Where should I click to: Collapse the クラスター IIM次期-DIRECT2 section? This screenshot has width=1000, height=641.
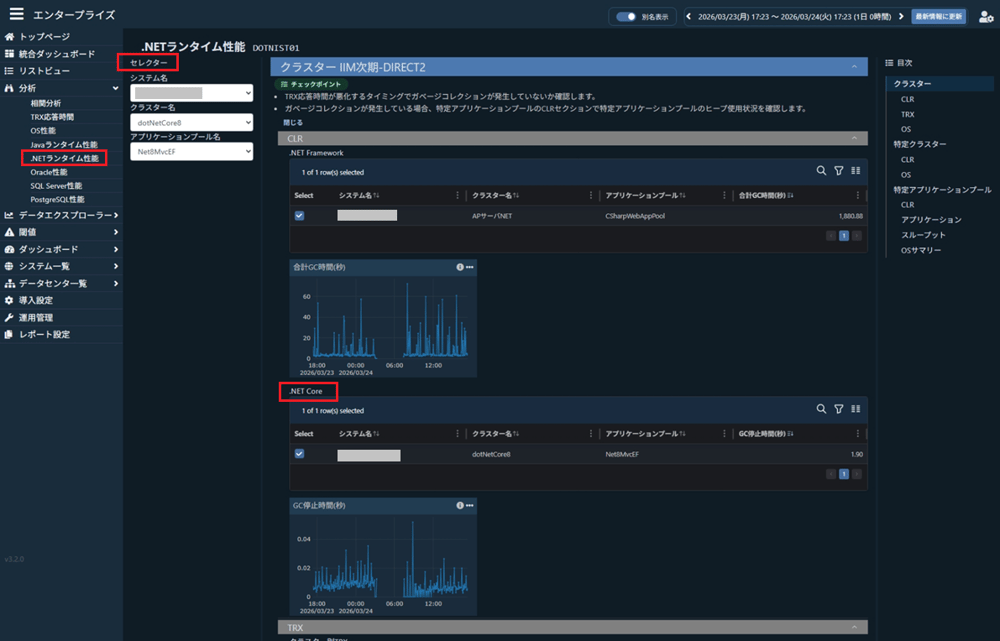(x=853, y=67)
